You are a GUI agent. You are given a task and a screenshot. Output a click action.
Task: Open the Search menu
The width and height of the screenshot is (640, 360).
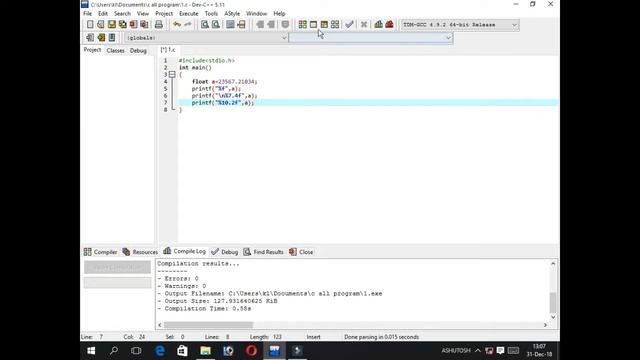coord(122,13)
